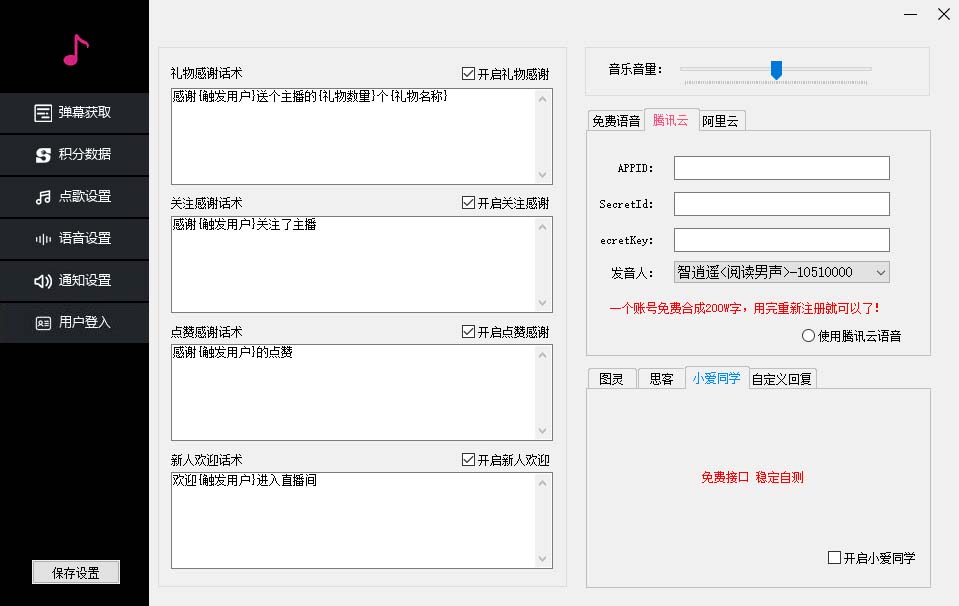
Task: Open the 弹幕获取 panel from the sidebar
Action: coord(75,113)
